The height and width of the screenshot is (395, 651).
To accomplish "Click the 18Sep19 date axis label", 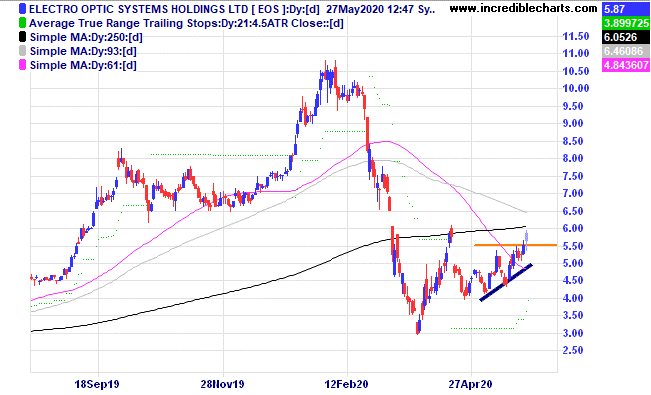I will (x=97, y=384).
